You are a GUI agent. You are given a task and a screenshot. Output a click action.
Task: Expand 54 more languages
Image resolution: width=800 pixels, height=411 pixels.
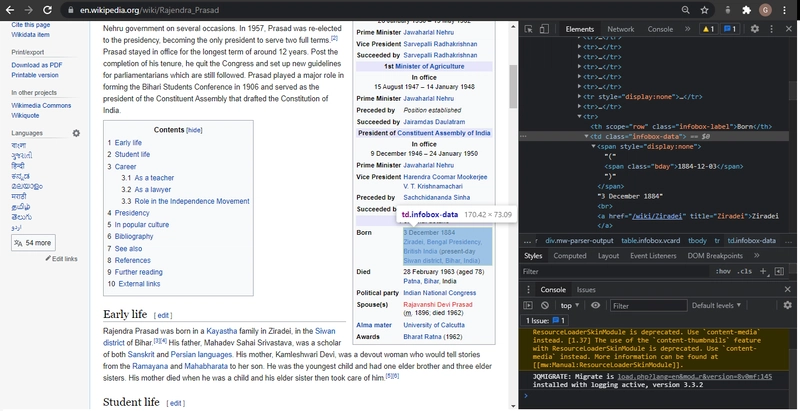(x=33, y=243)
